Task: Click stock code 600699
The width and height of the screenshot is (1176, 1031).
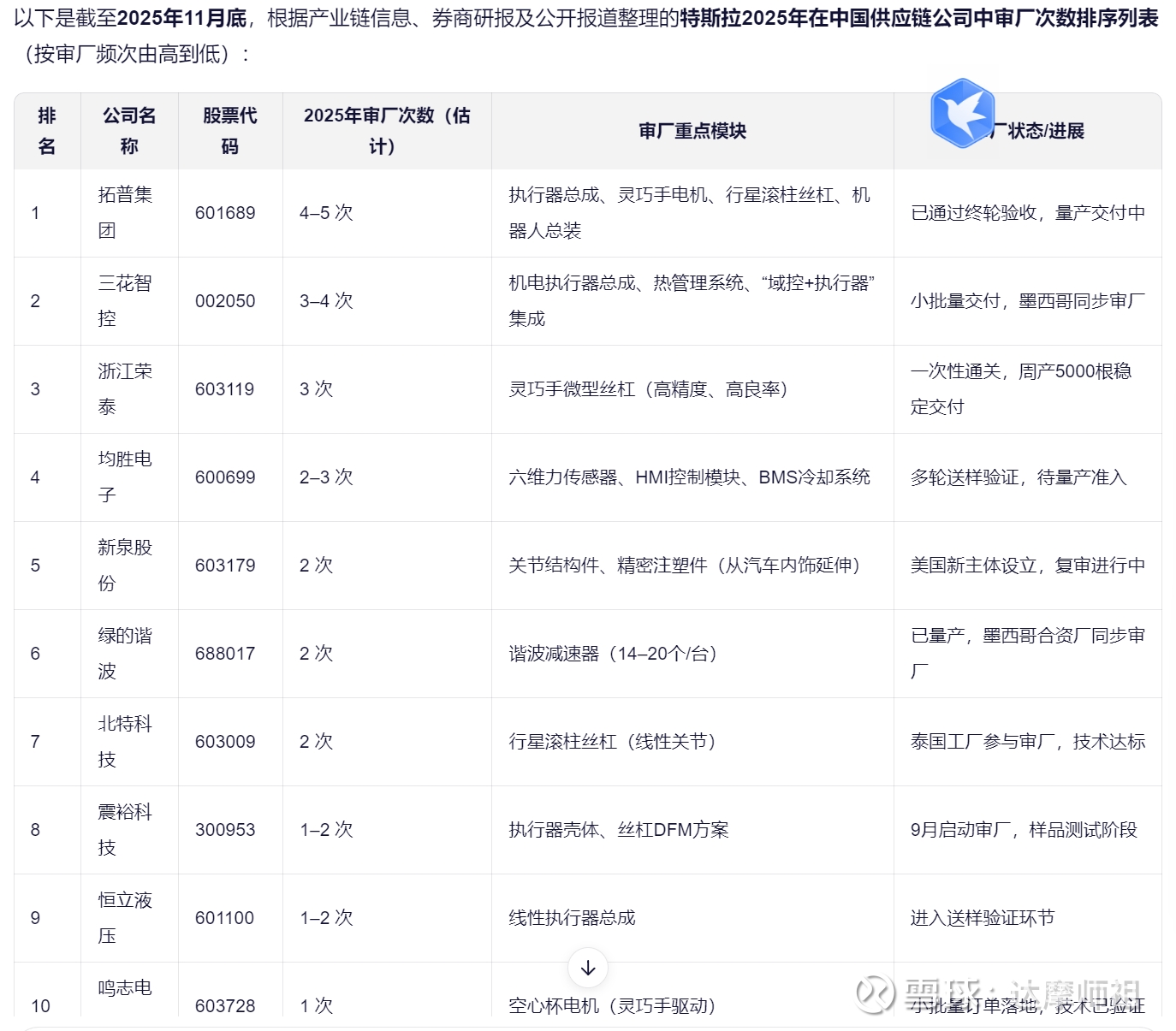Action: tap(225, 477)
